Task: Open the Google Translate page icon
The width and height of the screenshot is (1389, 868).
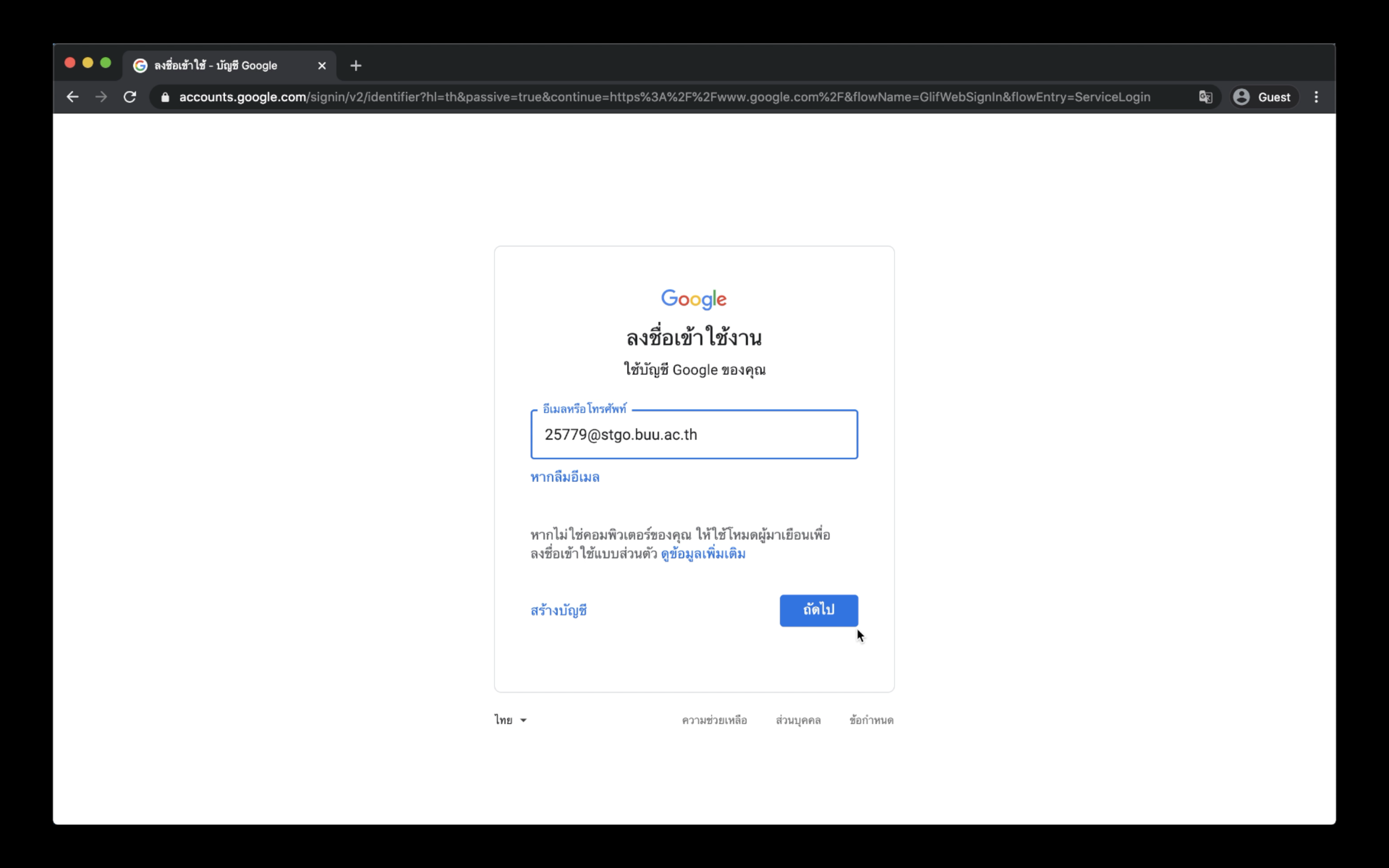Action: 1205,97
